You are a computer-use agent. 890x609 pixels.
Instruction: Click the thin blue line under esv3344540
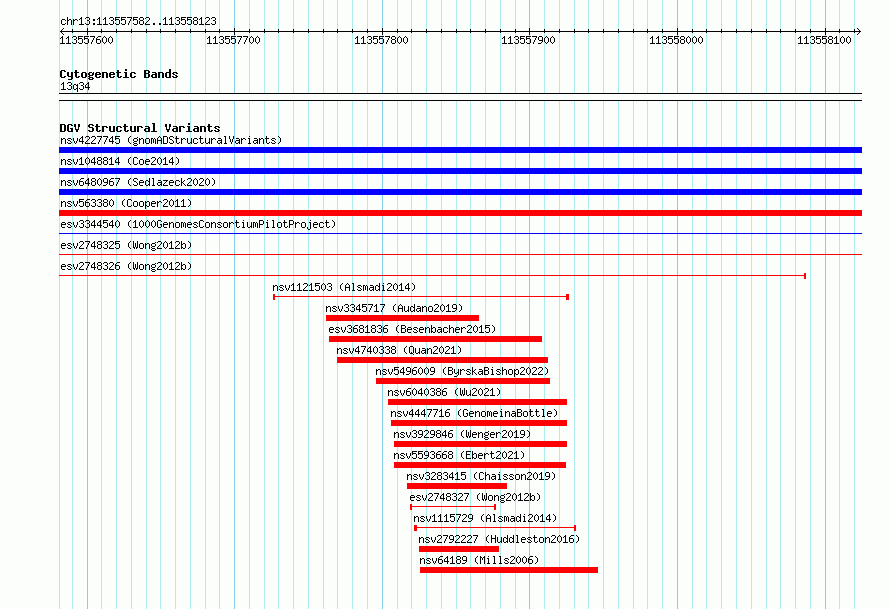pos(460,233)
